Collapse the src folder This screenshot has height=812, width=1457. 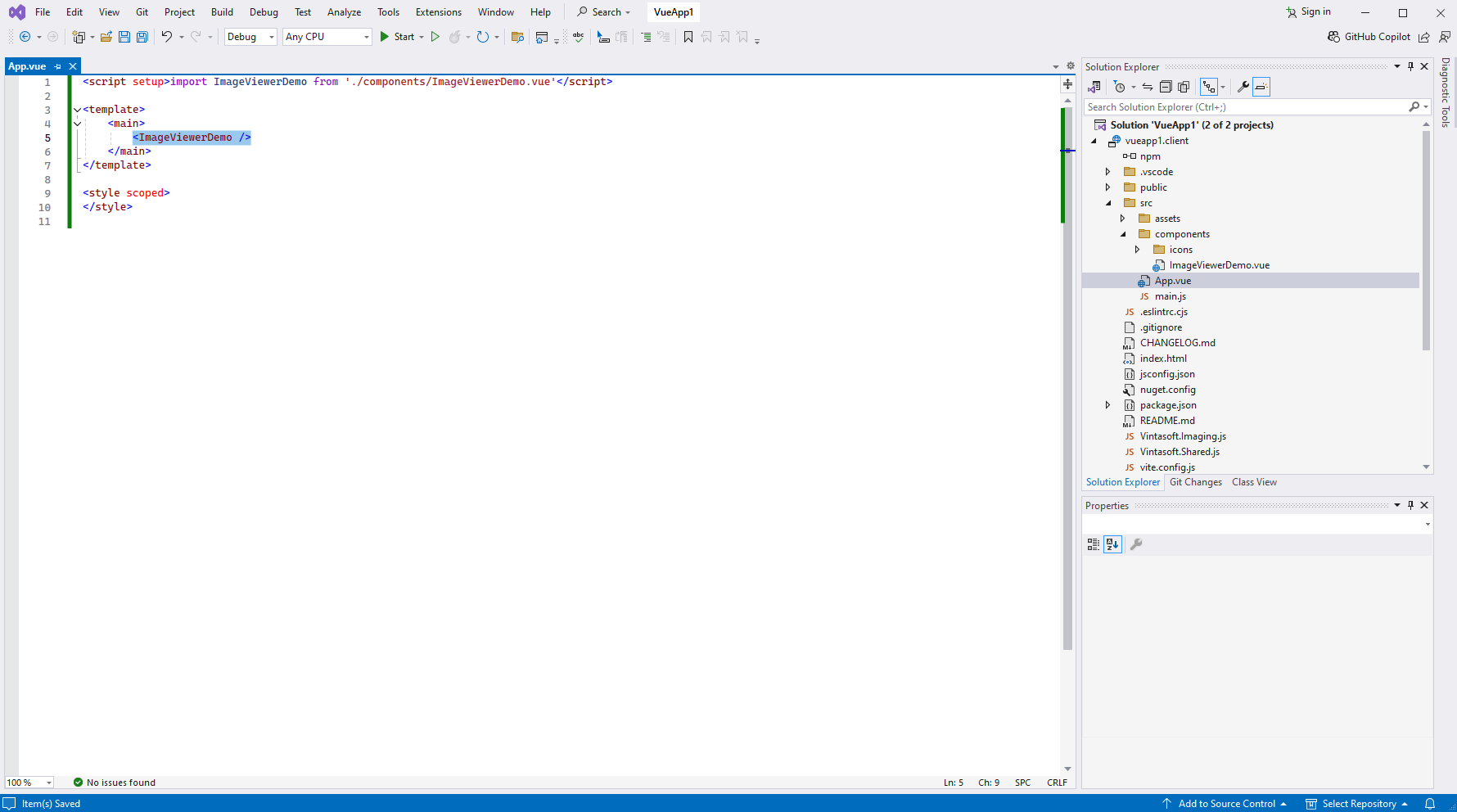1108,203
